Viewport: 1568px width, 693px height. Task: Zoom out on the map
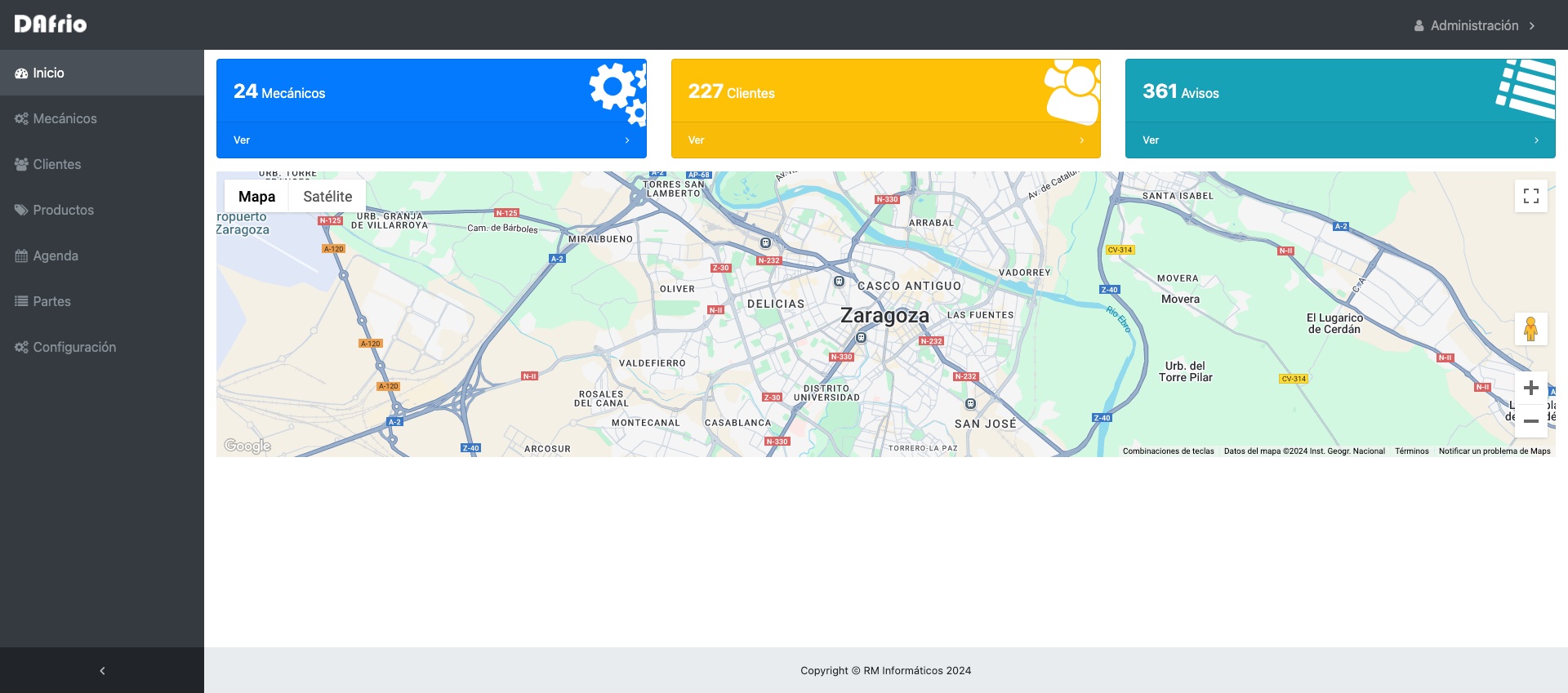click(1531, 421)
